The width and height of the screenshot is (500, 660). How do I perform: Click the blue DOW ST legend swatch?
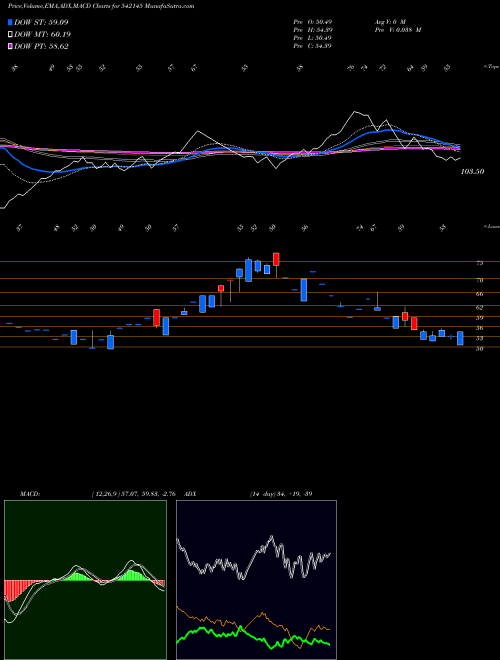click(10, 22)
